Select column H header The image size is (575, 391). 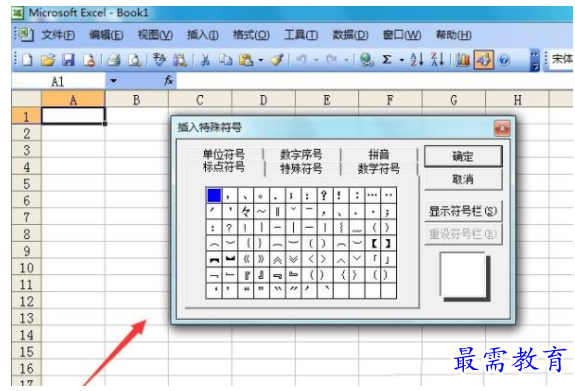tap(517, 99)
